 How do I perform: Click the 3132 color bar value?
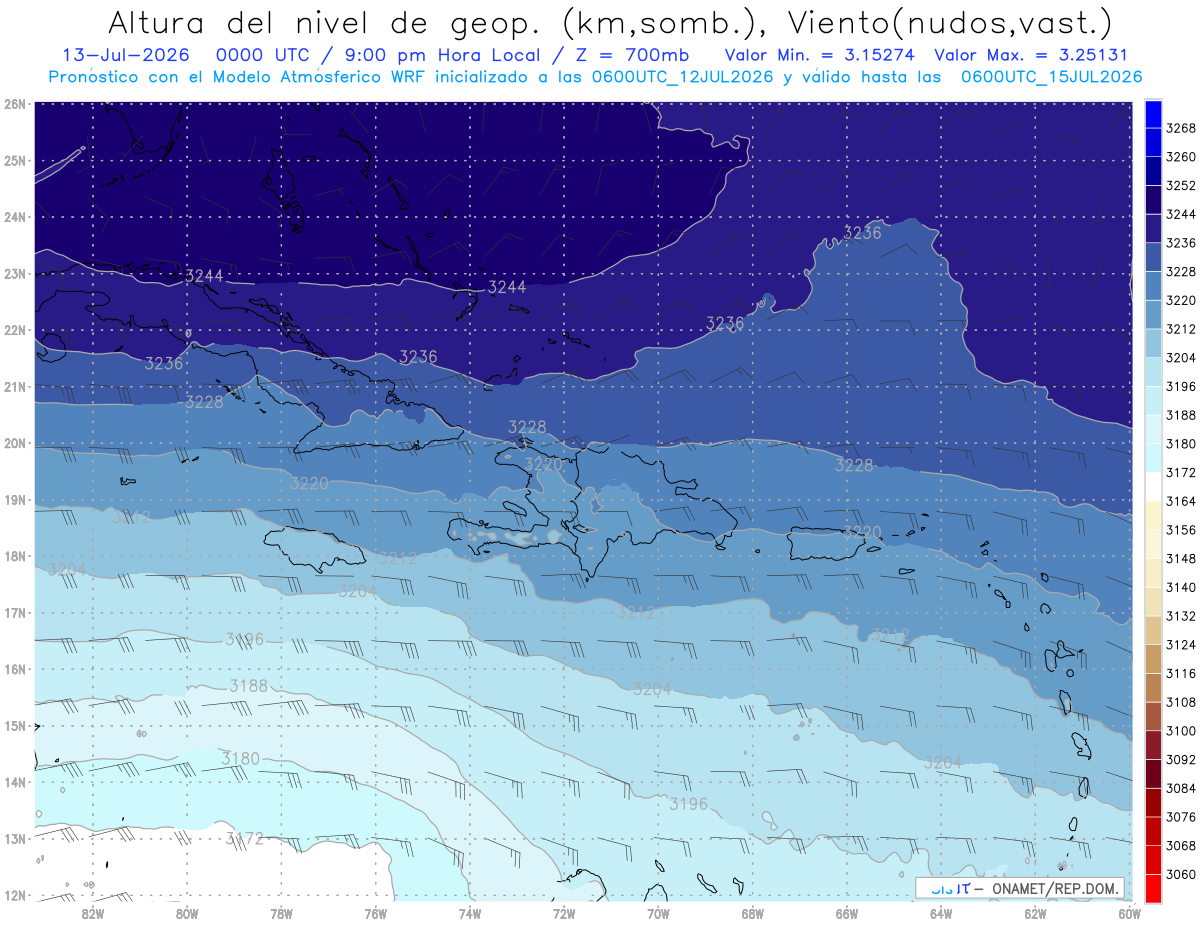1181,616
